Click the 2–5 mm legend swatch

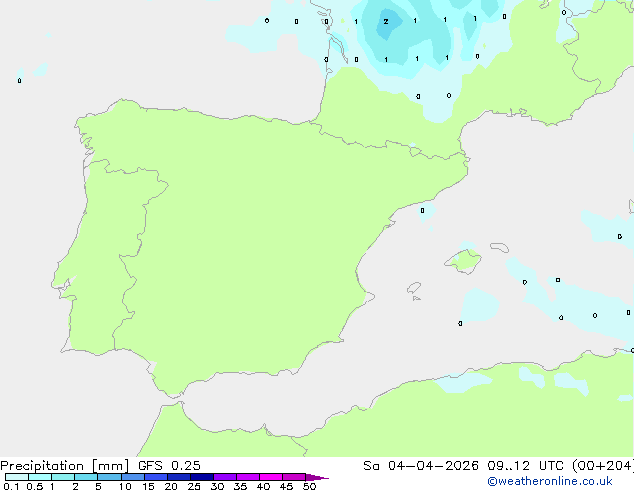[x=86, y=477]
